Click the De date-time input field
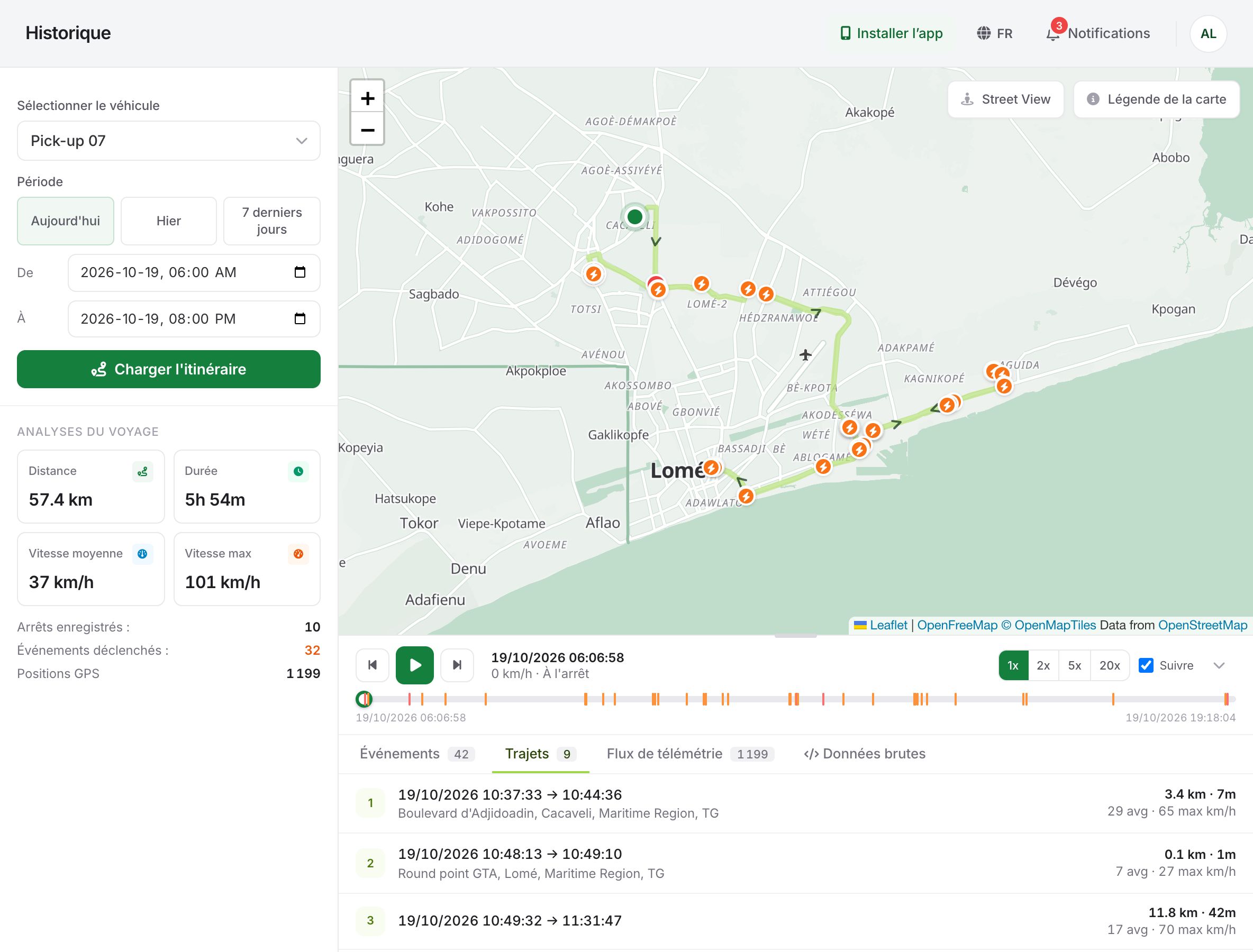Image resolution: width=1253 pixels, height=952 pixels. click(x=194, y=272)
